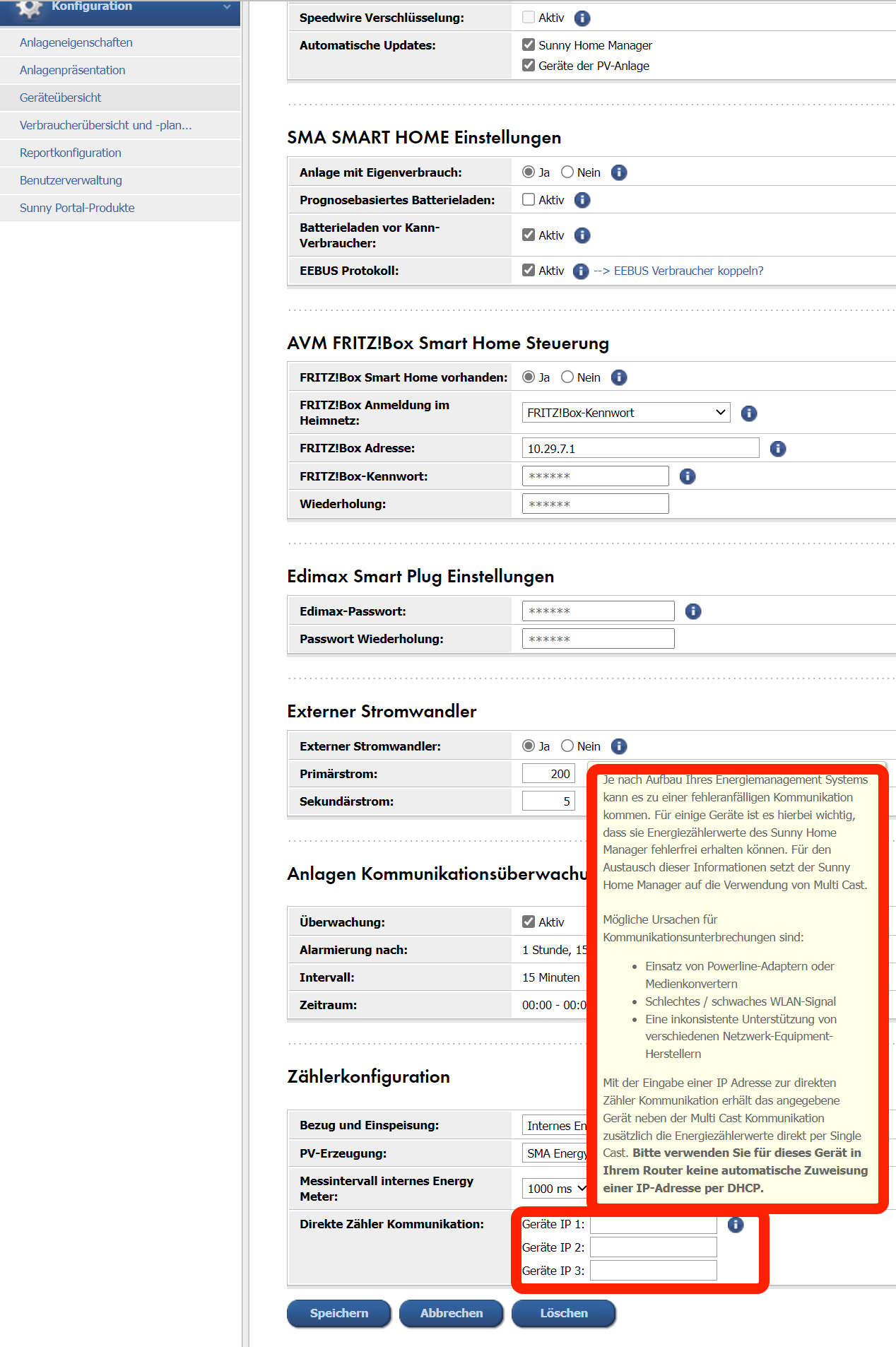Open PV-Erzeugung meter dropdown
The height and width of the screenshot is (1347, 896).
click(555, 1153)
